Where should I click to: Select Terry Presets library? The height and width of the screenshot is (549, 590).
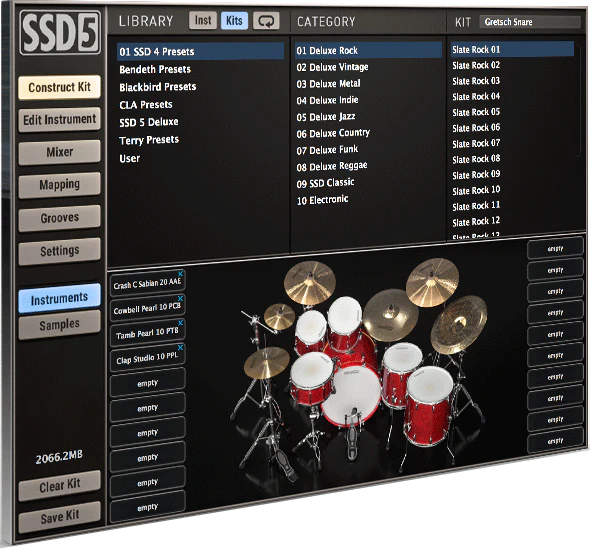(149, 140)
